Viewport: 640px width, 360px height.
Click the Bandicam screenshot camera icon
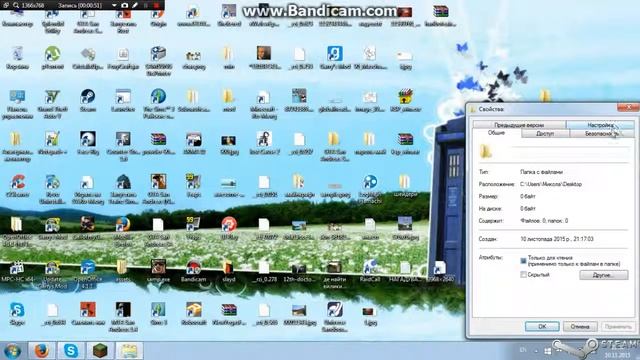[x=125, y=5]
